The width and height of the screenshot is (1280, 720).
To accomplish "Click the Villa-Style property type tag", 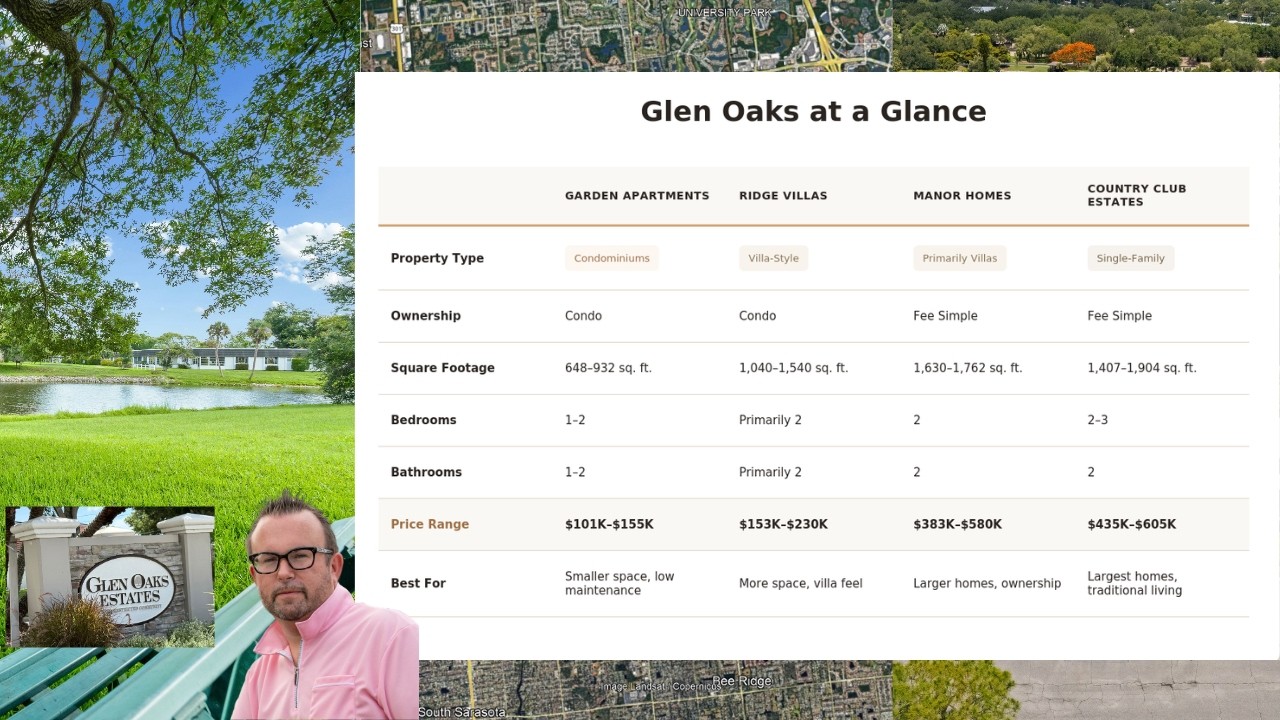I will 773,258.
